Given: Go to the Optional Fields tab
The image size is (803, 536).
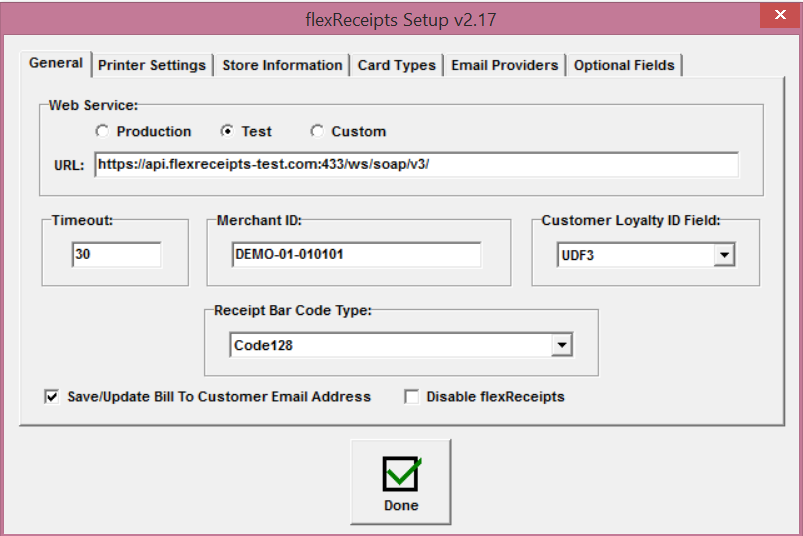Looking at the screenshot, I should (624, 66).
